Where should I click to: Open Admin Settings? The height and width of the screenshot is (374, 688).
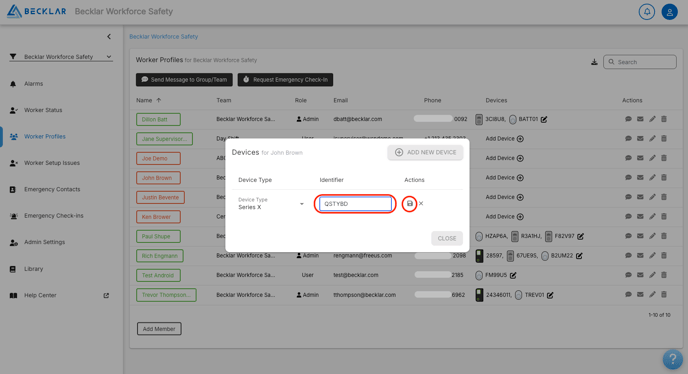44,242
